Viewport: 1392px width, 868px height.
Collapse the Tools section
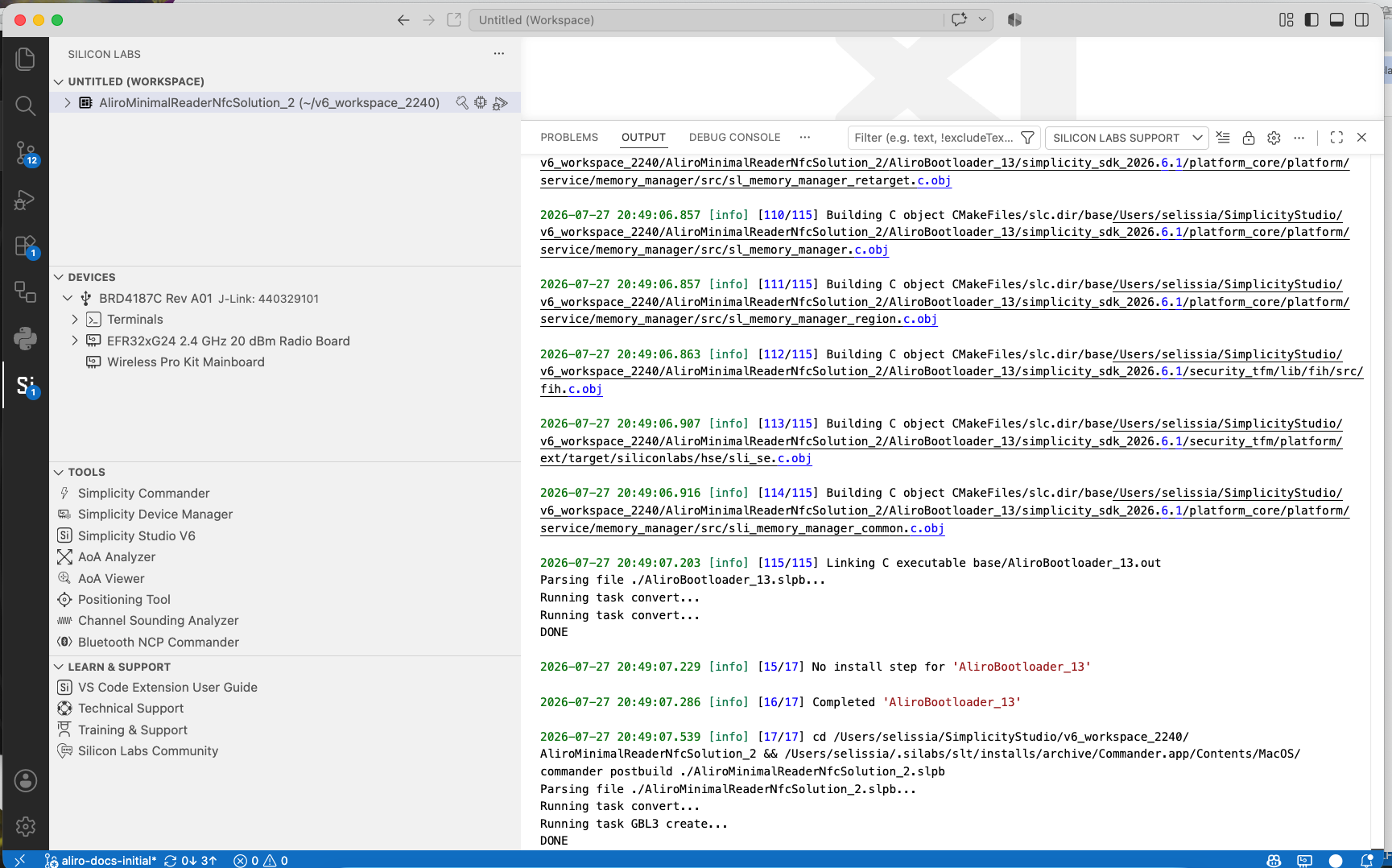coord(59,472)
